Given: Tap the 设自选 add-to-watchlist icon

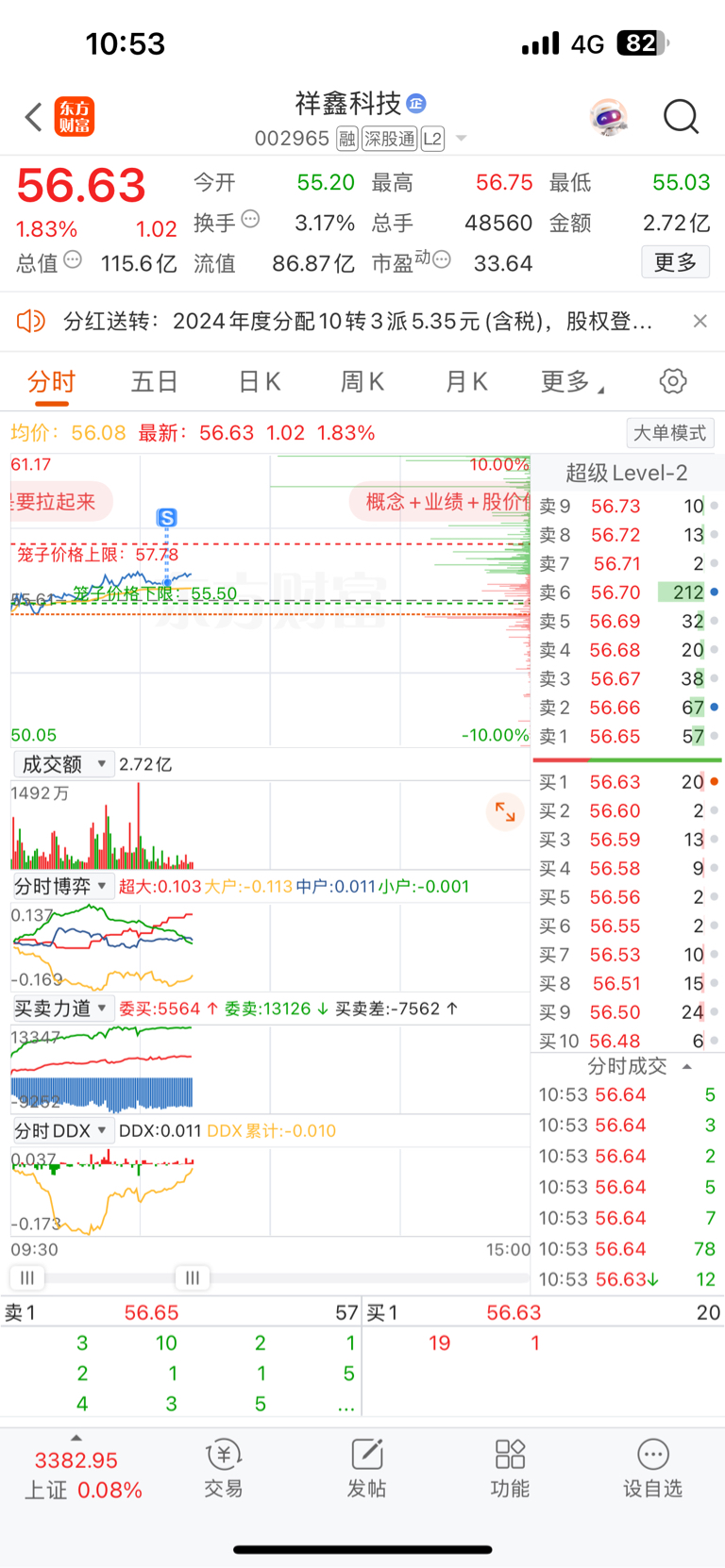Looking at the screenshot, I should coord(652,1468).
